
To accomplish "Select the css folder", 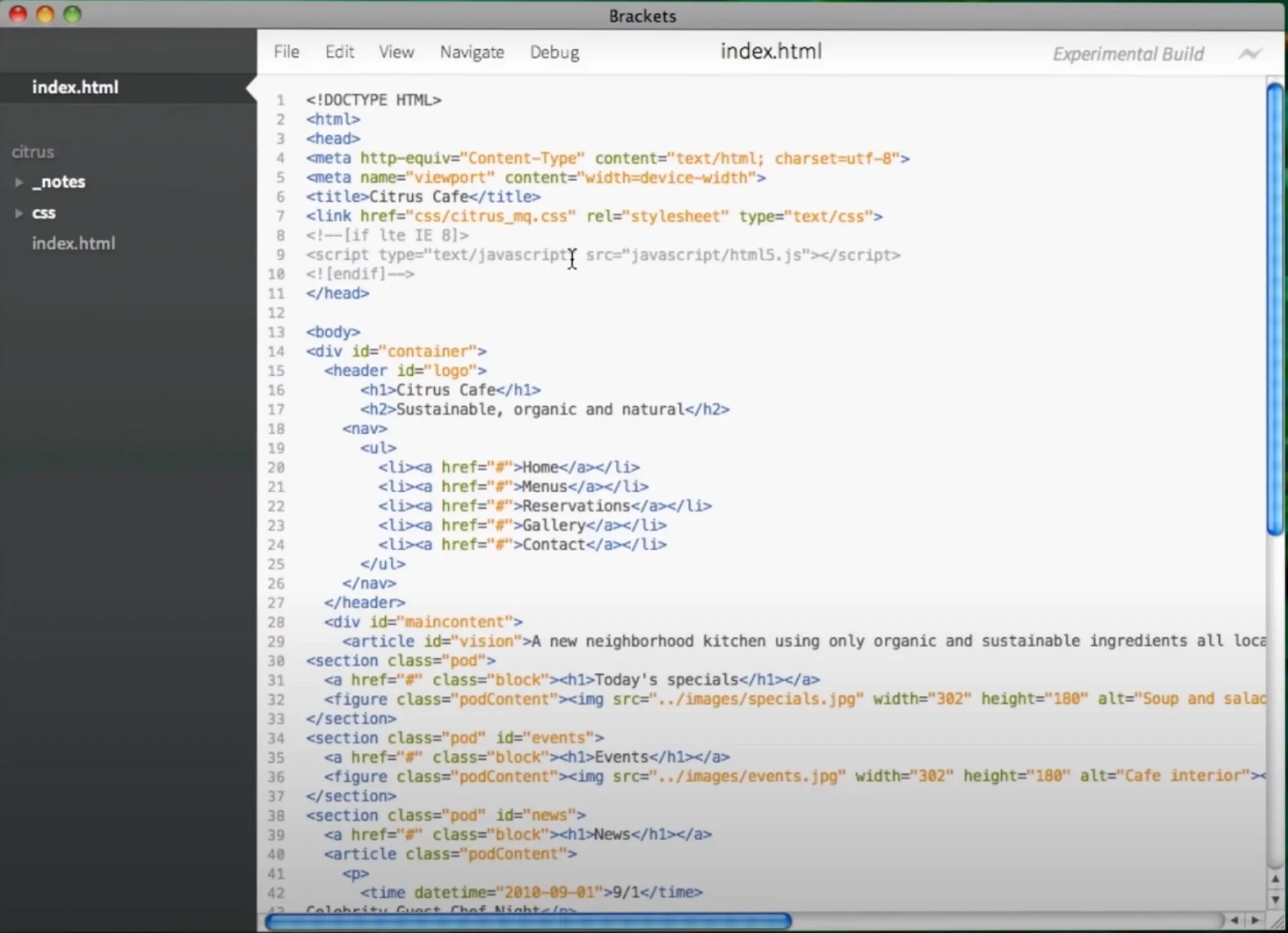I will (x=44, y=213).
